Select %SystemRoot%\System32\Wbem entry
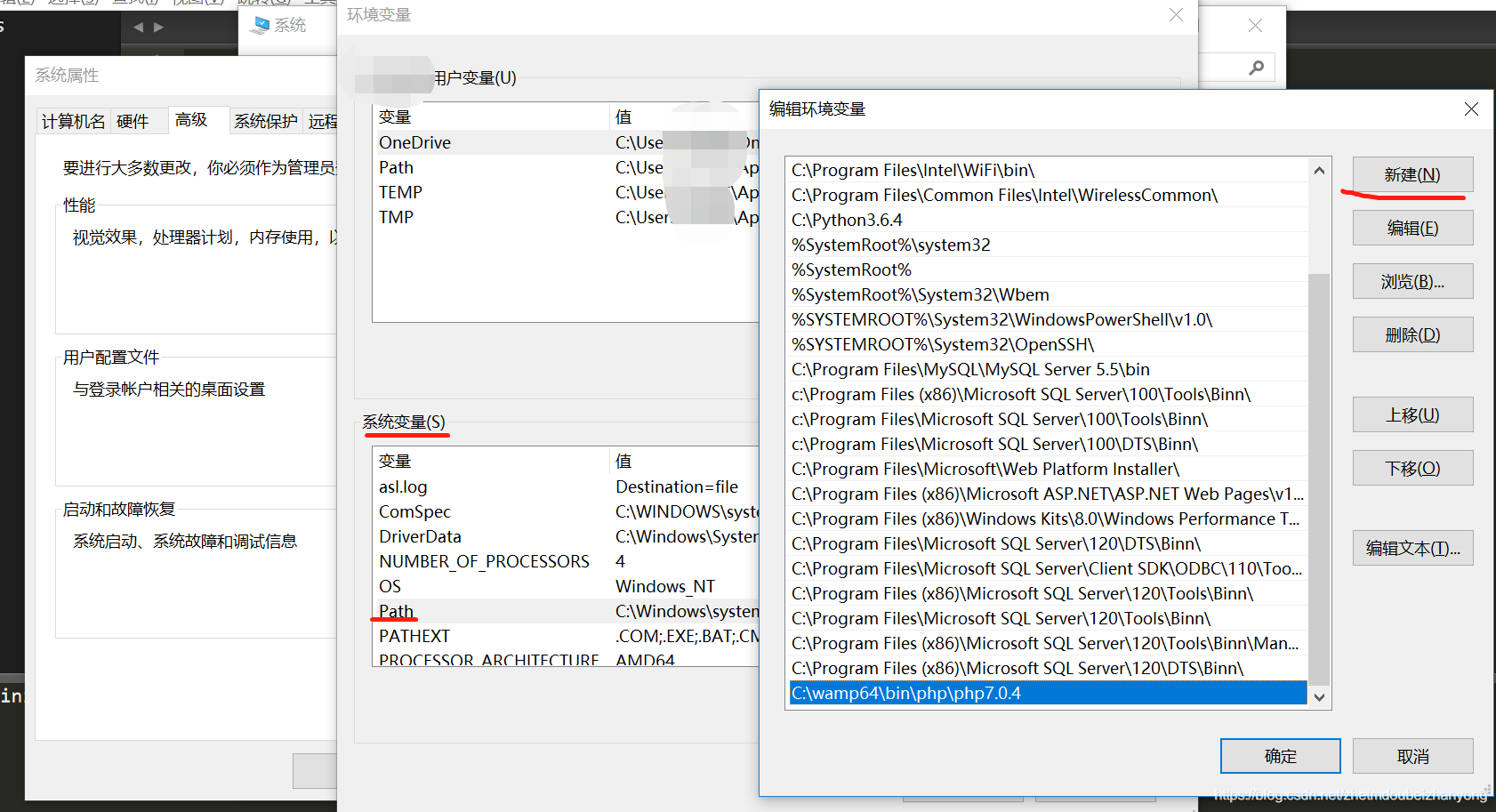 (x=1048, y=294)
